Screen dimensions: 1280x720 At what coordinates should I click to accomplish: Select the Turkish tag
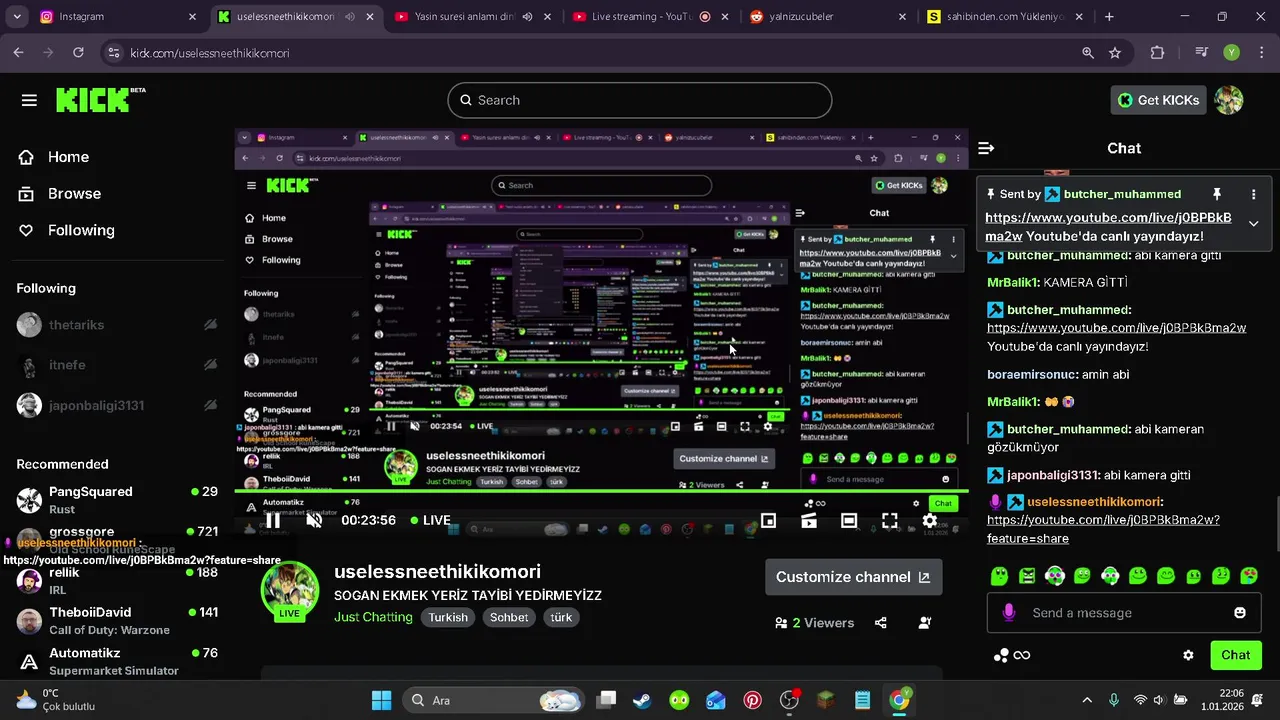(x=448, y=617)
